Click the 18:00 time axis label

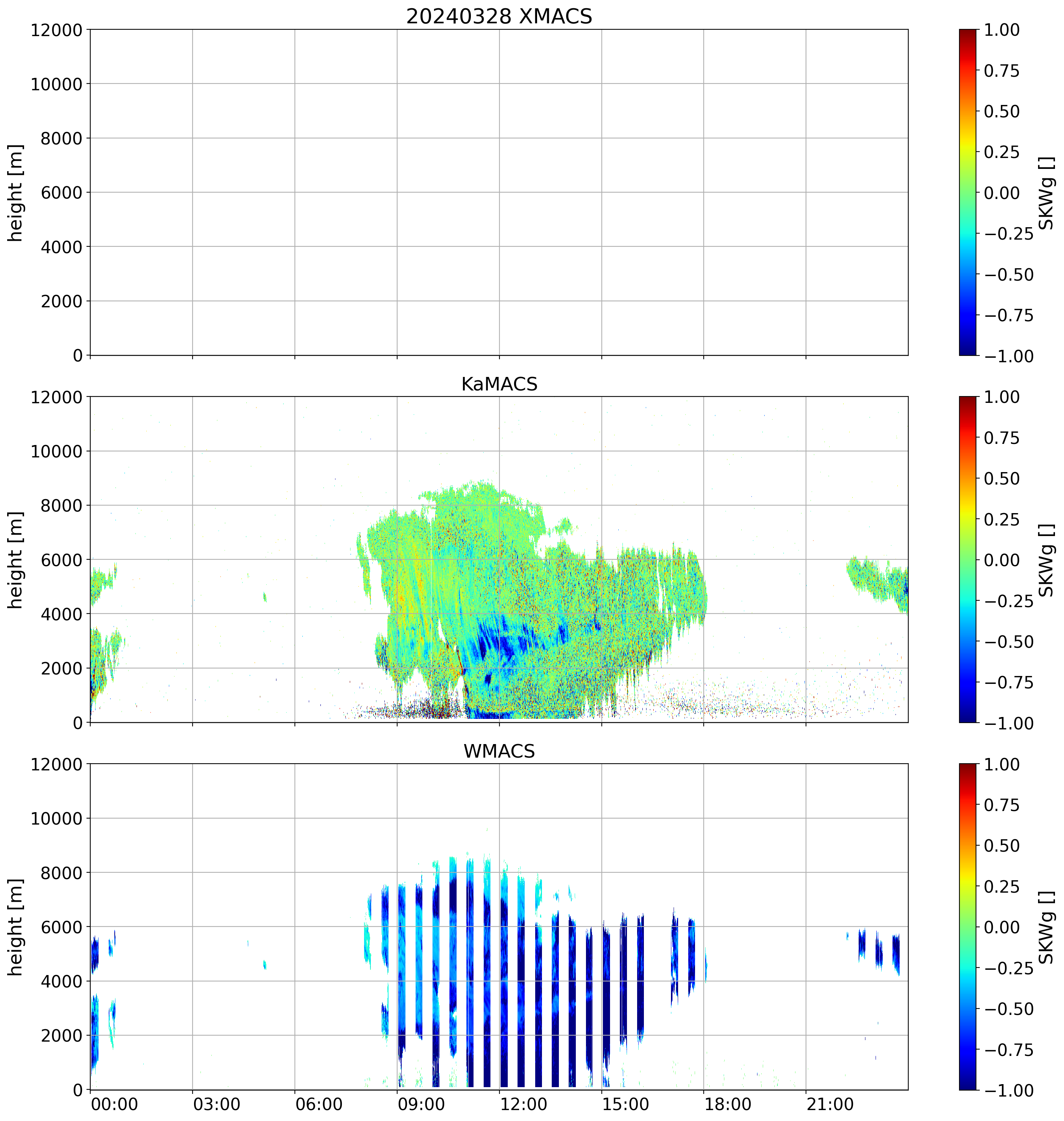[x=728, y=1104]
